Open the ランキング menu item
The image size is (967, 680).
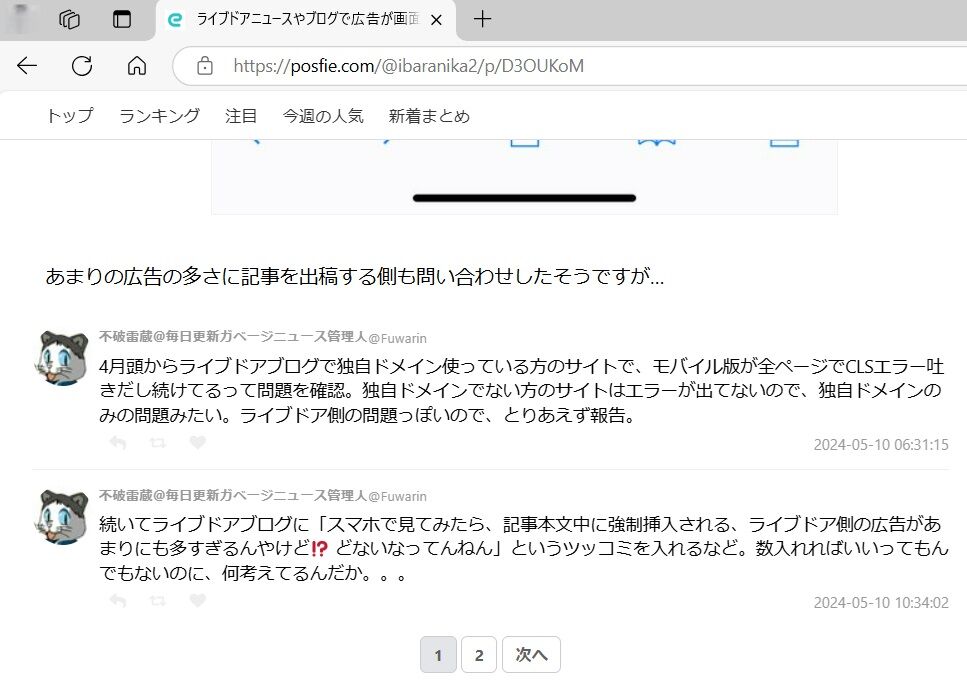159,116
